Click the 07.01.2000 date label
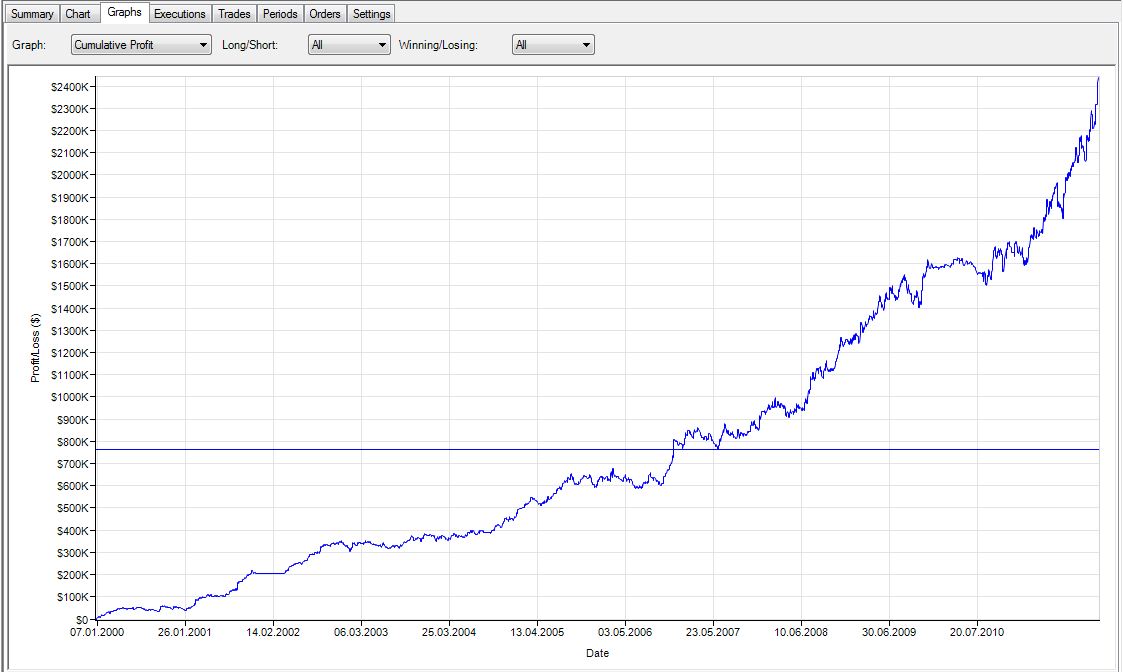This screenshot has width=1123, height=672. coord(95,633)
